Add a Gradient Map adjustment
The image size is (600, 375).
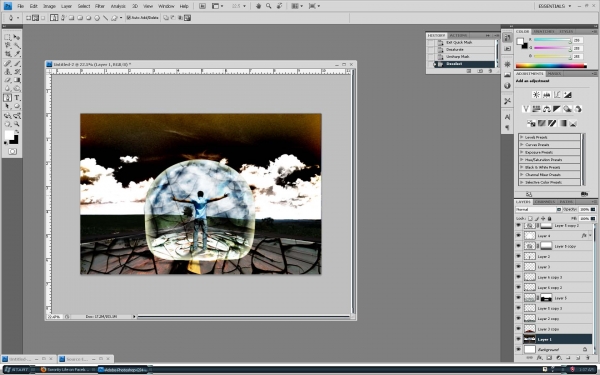tap(562, 123)
